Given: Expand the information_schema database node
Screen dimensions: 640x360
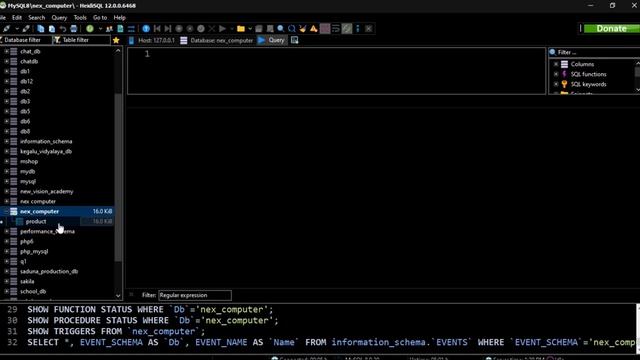Looking at the screenshot, I should point(7,141).
